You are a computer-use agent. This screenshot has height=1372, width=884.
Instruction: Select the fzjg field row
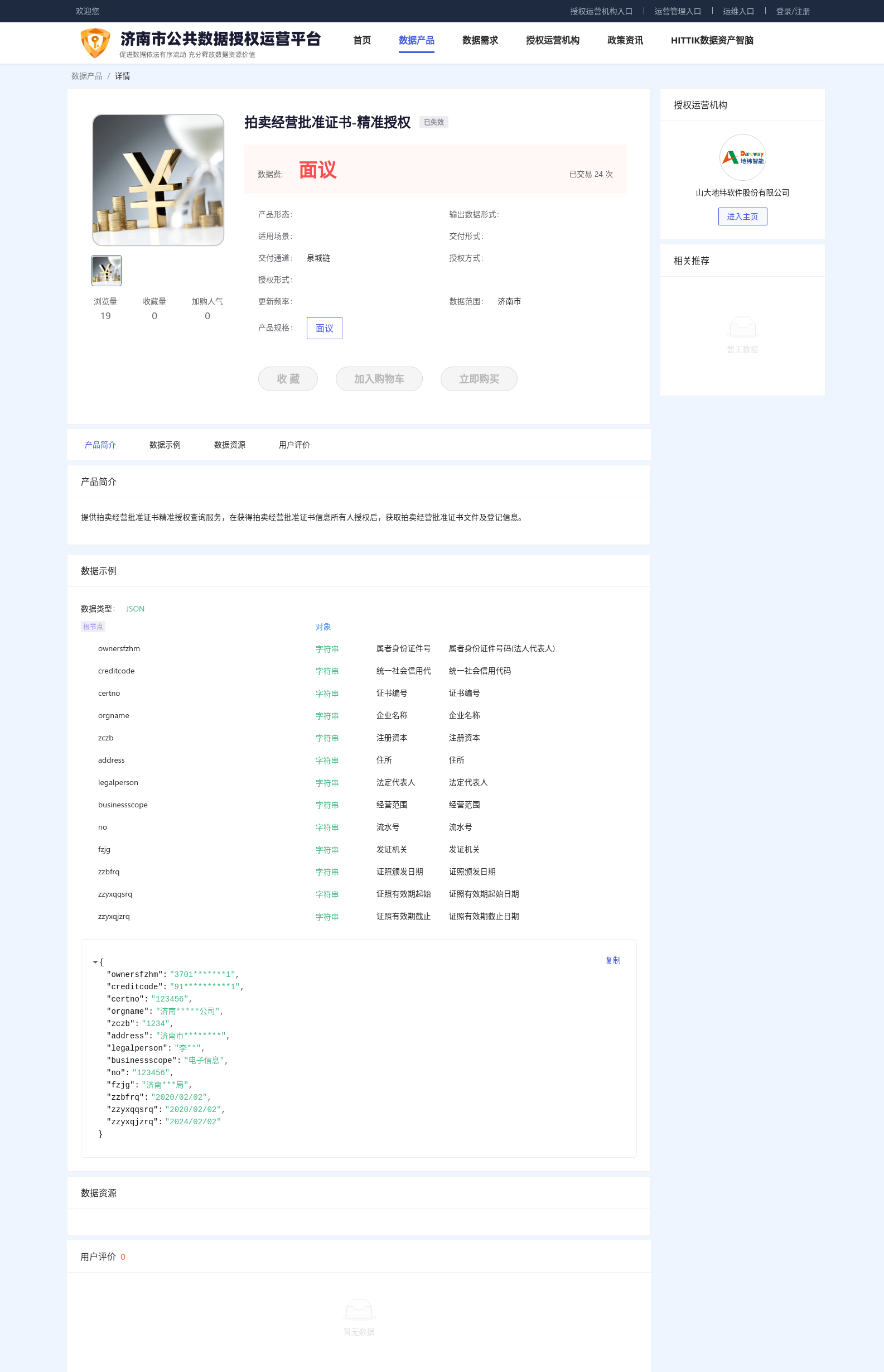click(x=359, y=849)
